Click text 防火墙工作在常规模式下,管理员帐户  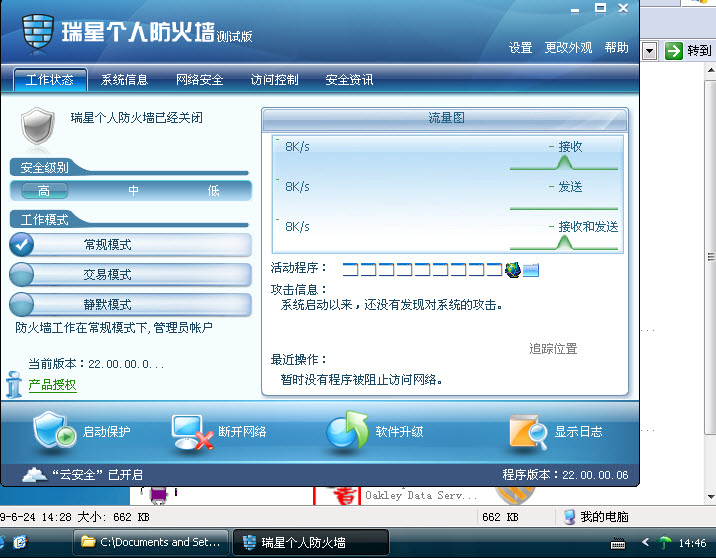[x=114, y=328]
